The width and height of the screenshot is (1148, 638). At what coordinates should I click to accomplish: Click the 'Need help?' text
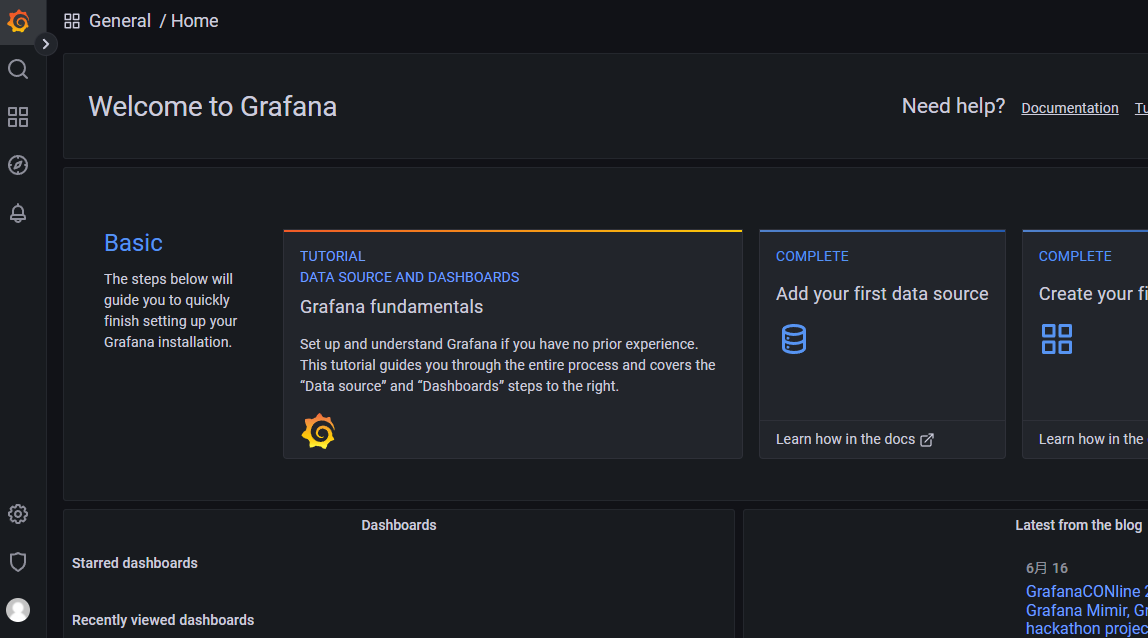point(953,106)
